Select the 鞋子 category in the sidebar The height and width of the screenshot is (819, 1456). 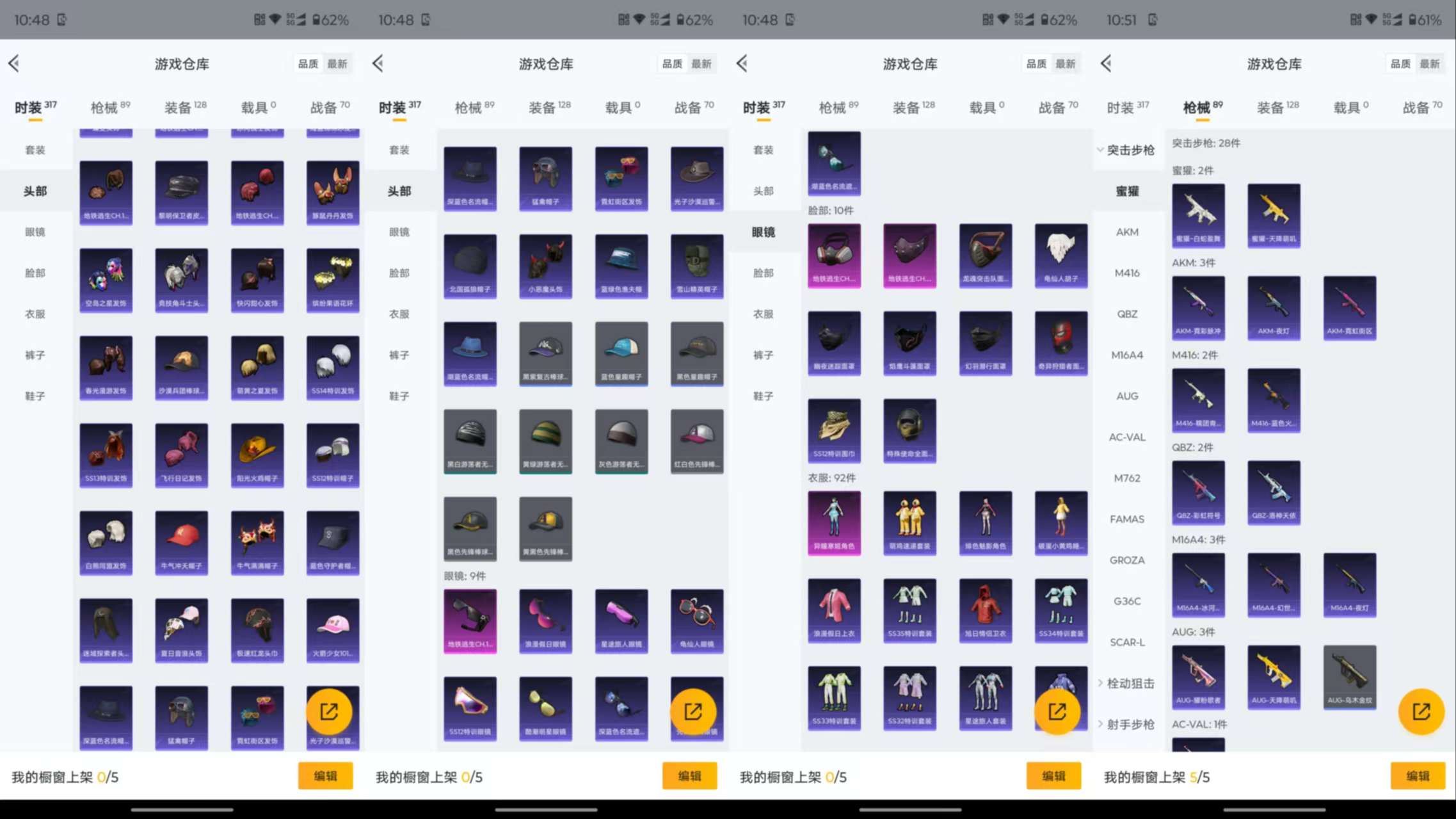(x=35, y=396)
